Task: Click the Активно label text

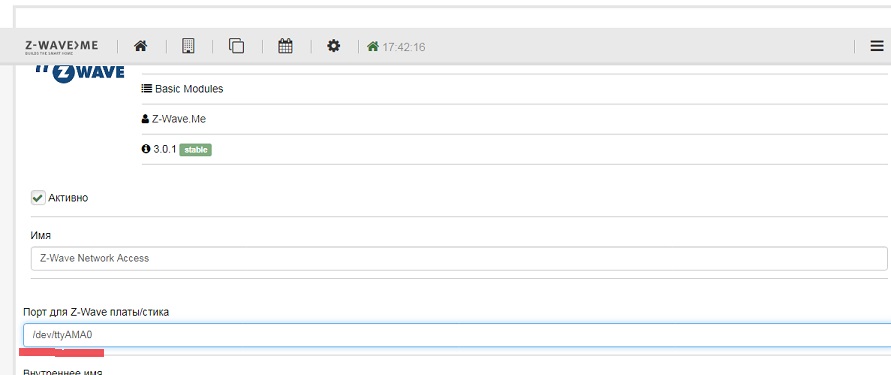Action: [x=68, y=198]
